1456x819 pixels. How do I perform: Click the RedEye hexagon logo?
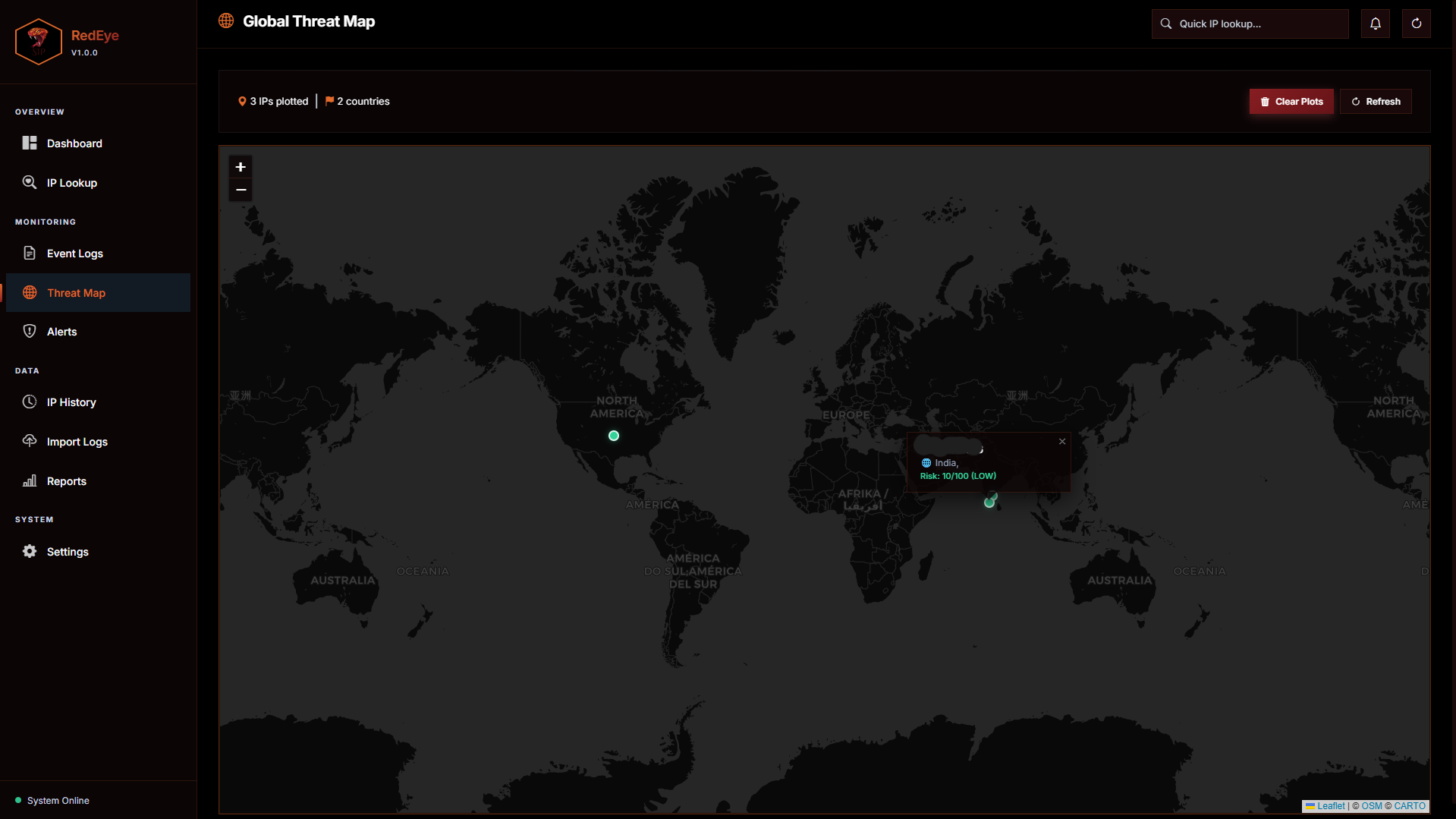[x=38, y=42]
